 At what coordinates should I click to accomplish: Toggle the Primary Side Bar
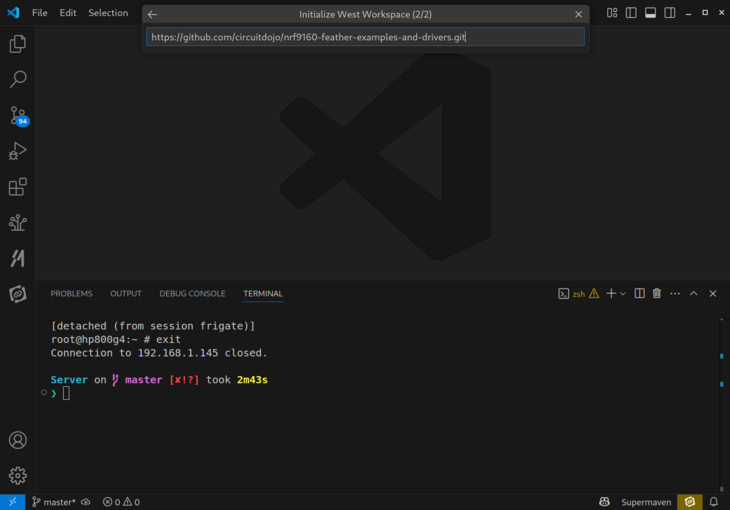631,13
